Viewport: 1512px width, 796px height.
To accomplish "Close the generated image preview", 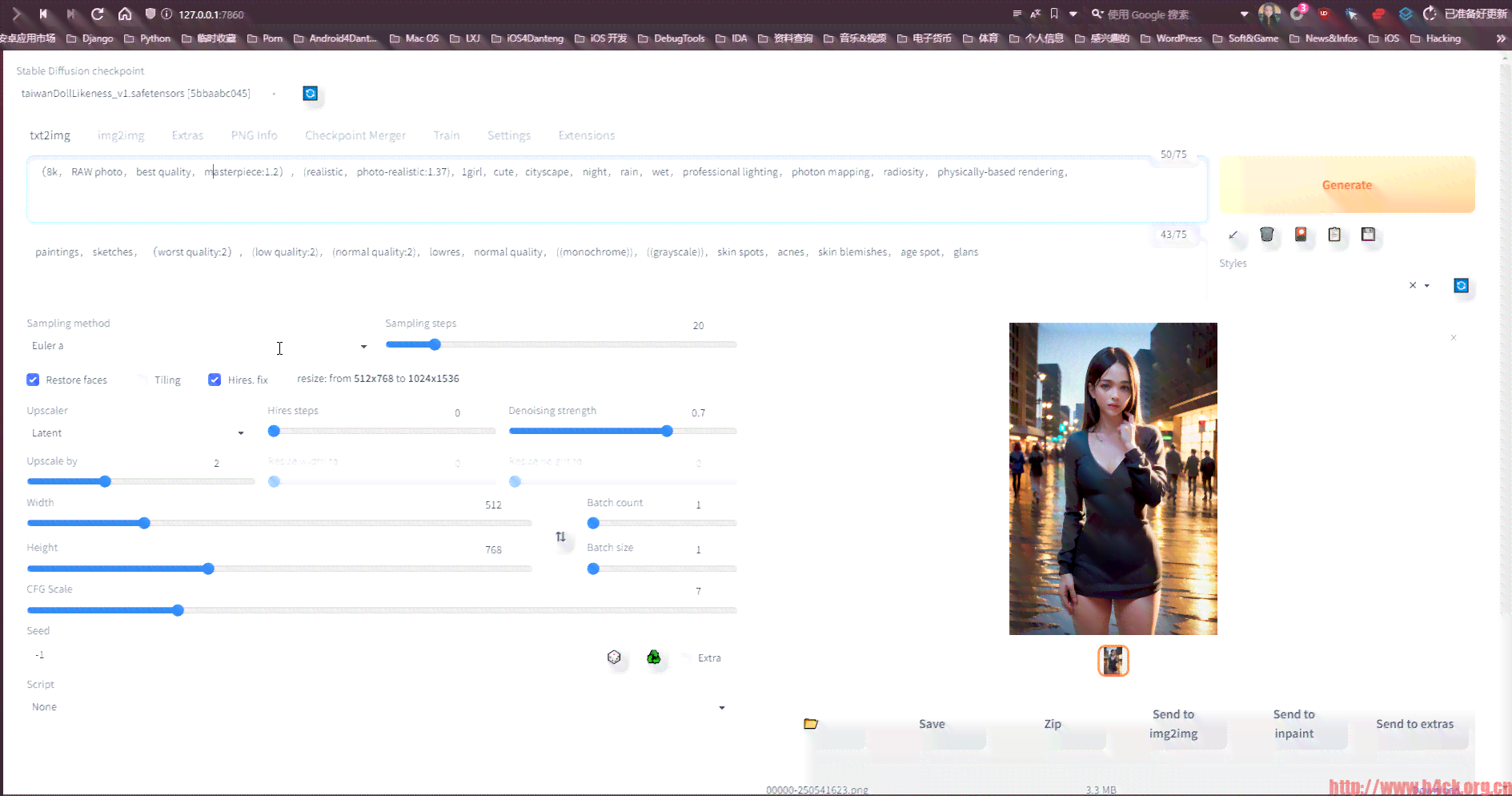I will click(x=1454, y=338).
